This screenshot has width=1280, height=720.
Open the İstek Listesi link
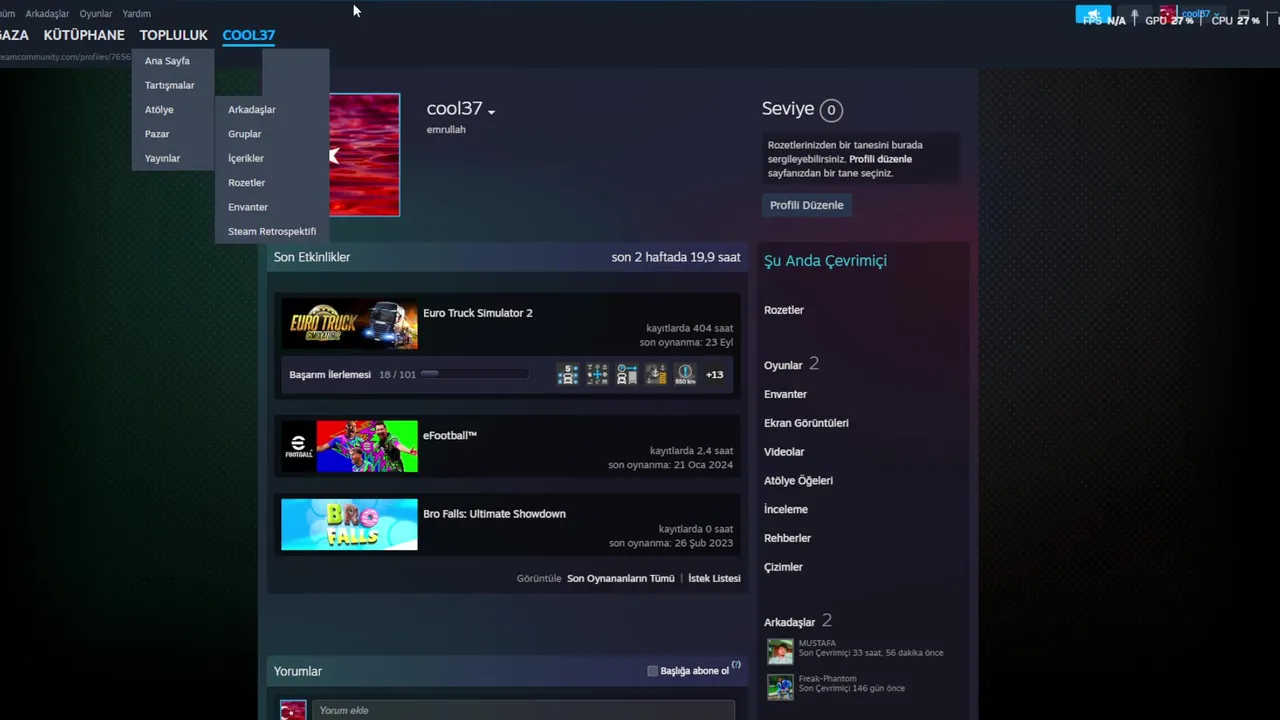[714, 579]
